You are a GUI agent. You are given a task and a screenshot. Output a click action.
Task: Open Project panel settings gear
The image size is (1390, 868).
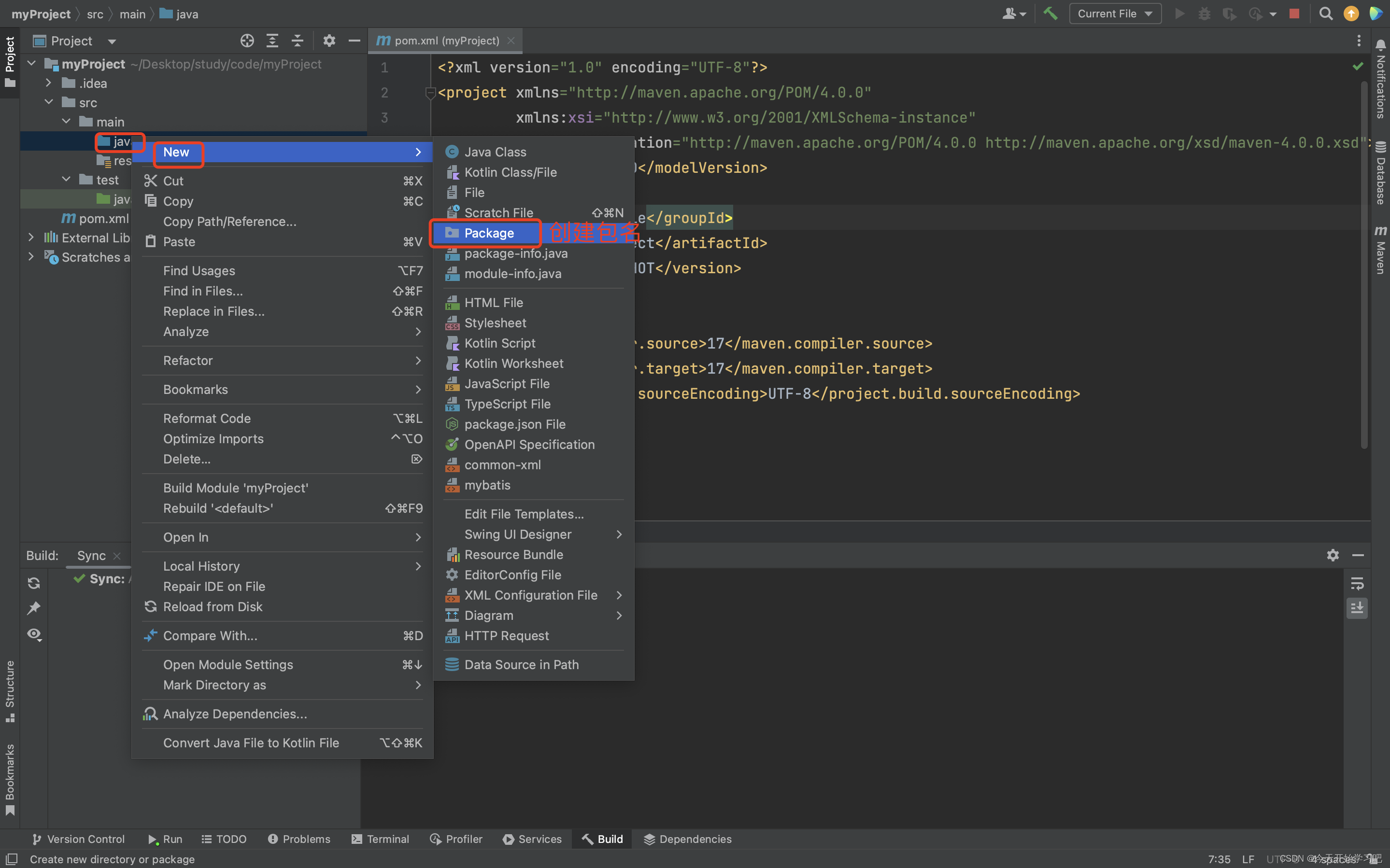click(329, 41)
